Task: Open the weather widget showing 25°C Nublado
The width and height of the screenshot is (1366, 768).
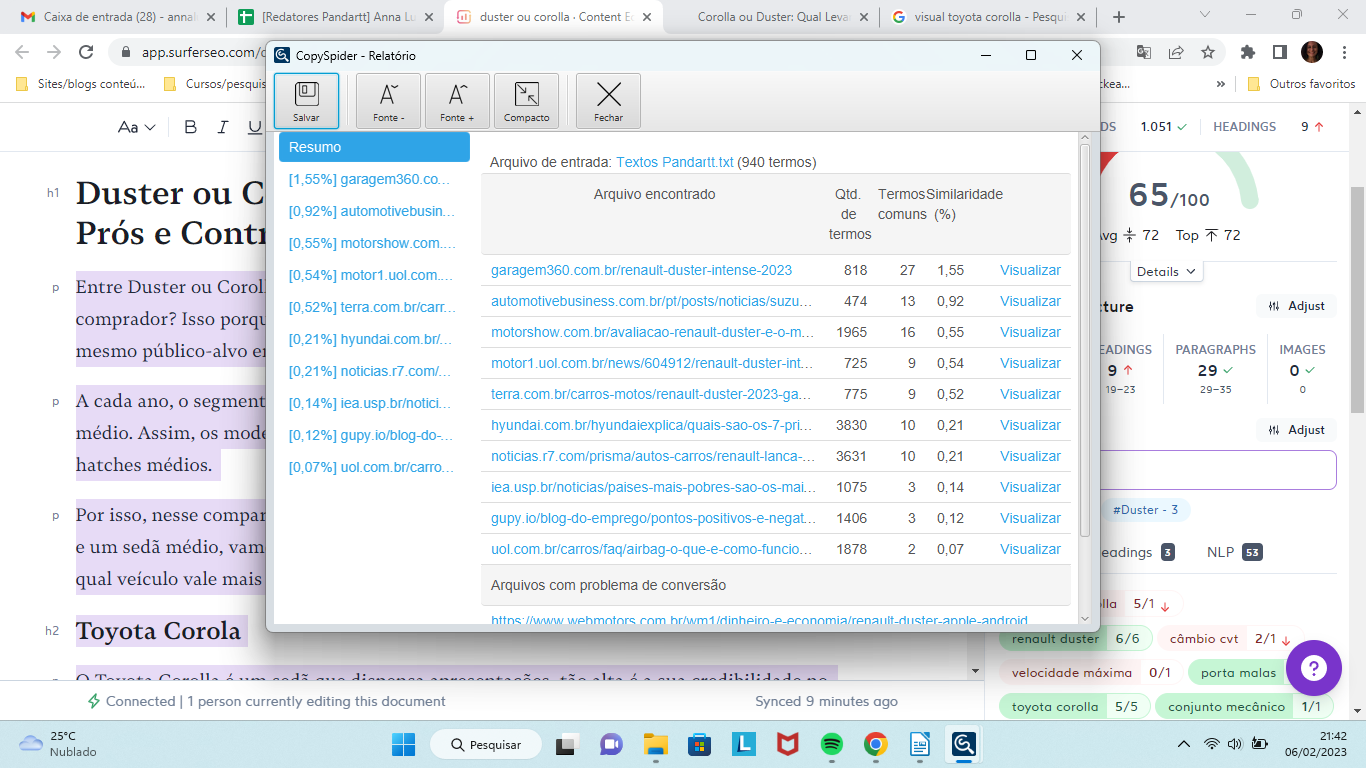Action: (x=58, y=744)
